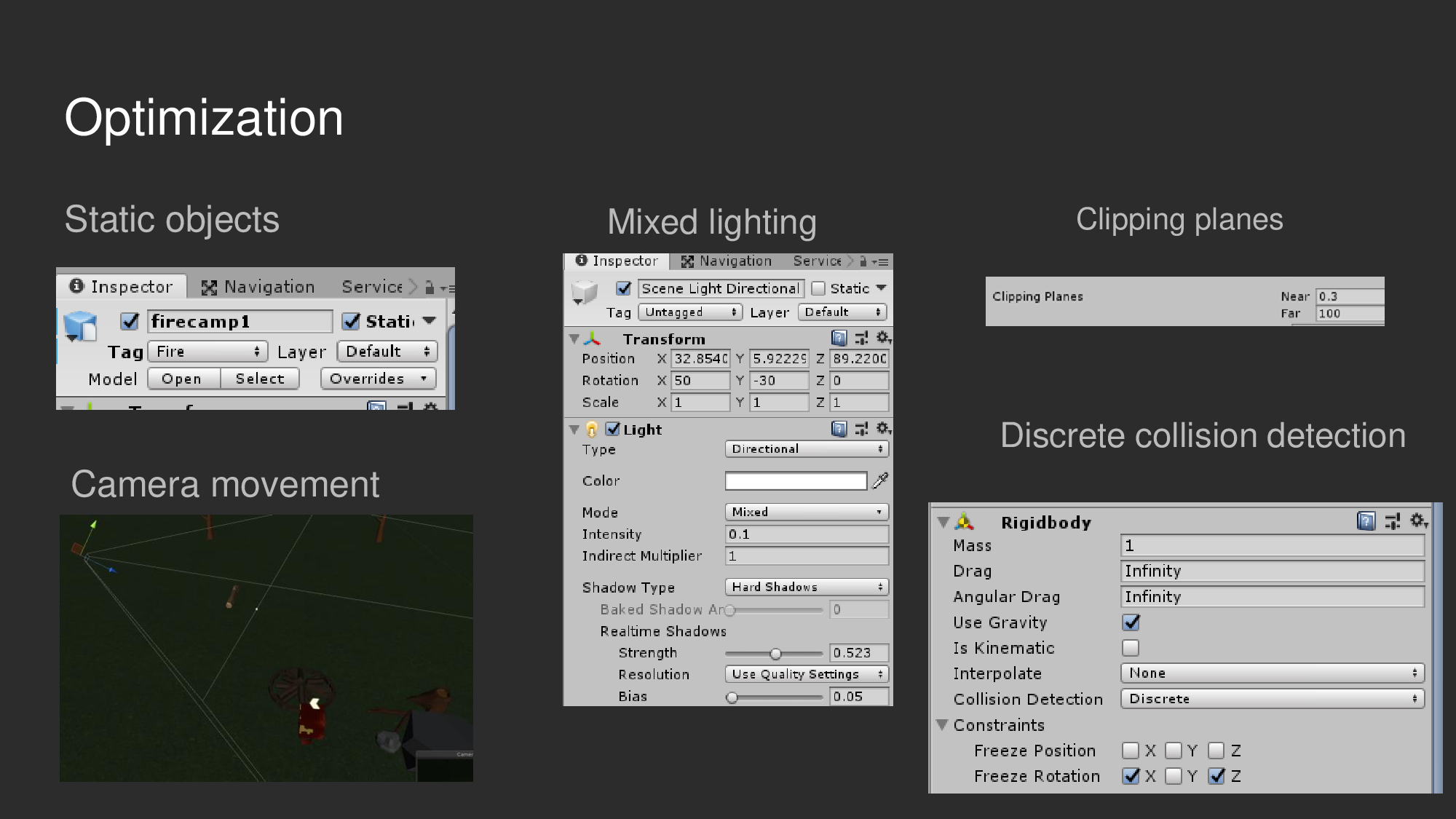Select the Inspector tab
The width and height of the screenshot is (1456, 819).
click(617, 261)
